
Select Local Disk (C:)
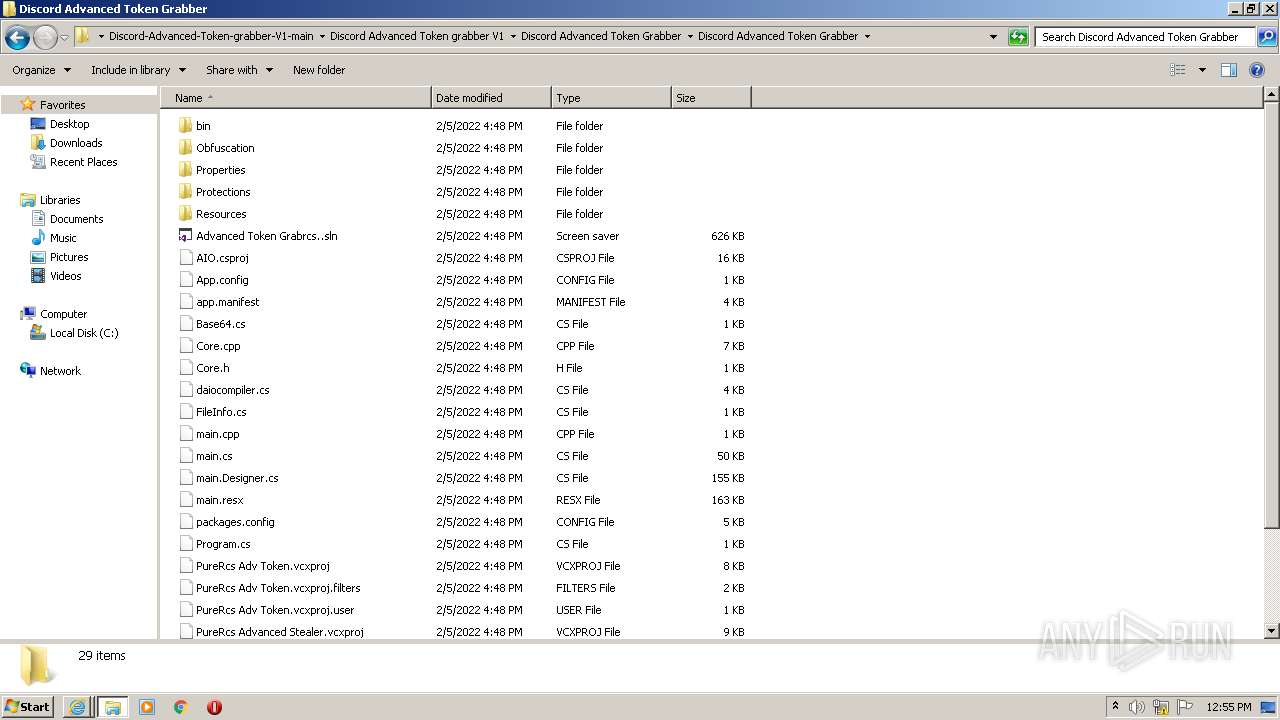coord(84,333)
